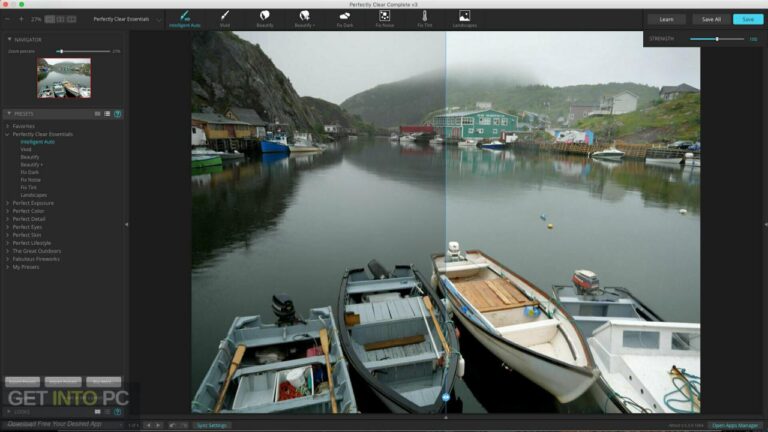Click the Save All button
The width and height of the screenshot is (768, 432).
pos(711,19)
